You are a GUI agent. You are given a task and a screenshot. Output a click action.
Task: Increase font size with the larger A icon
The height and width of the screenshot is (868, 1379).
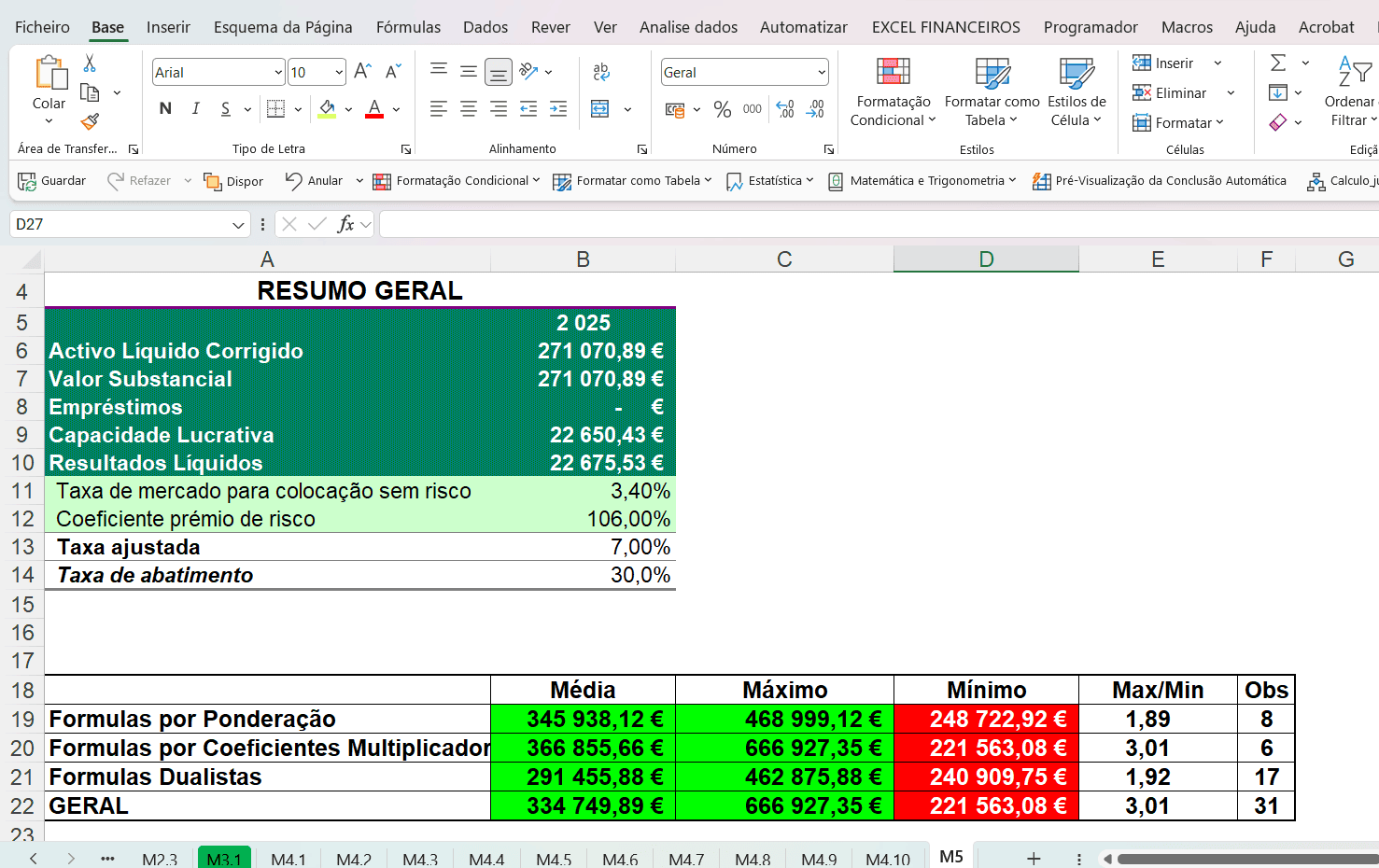click(x=363, y=72)
